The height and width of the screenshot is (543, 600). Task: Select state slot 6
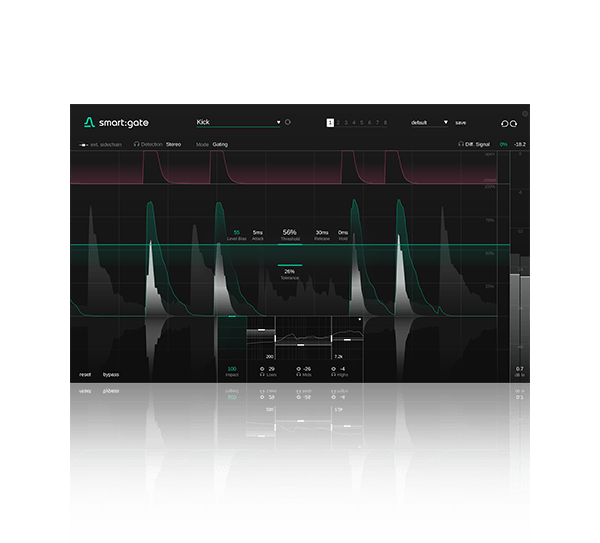click(x=369, y=122)
